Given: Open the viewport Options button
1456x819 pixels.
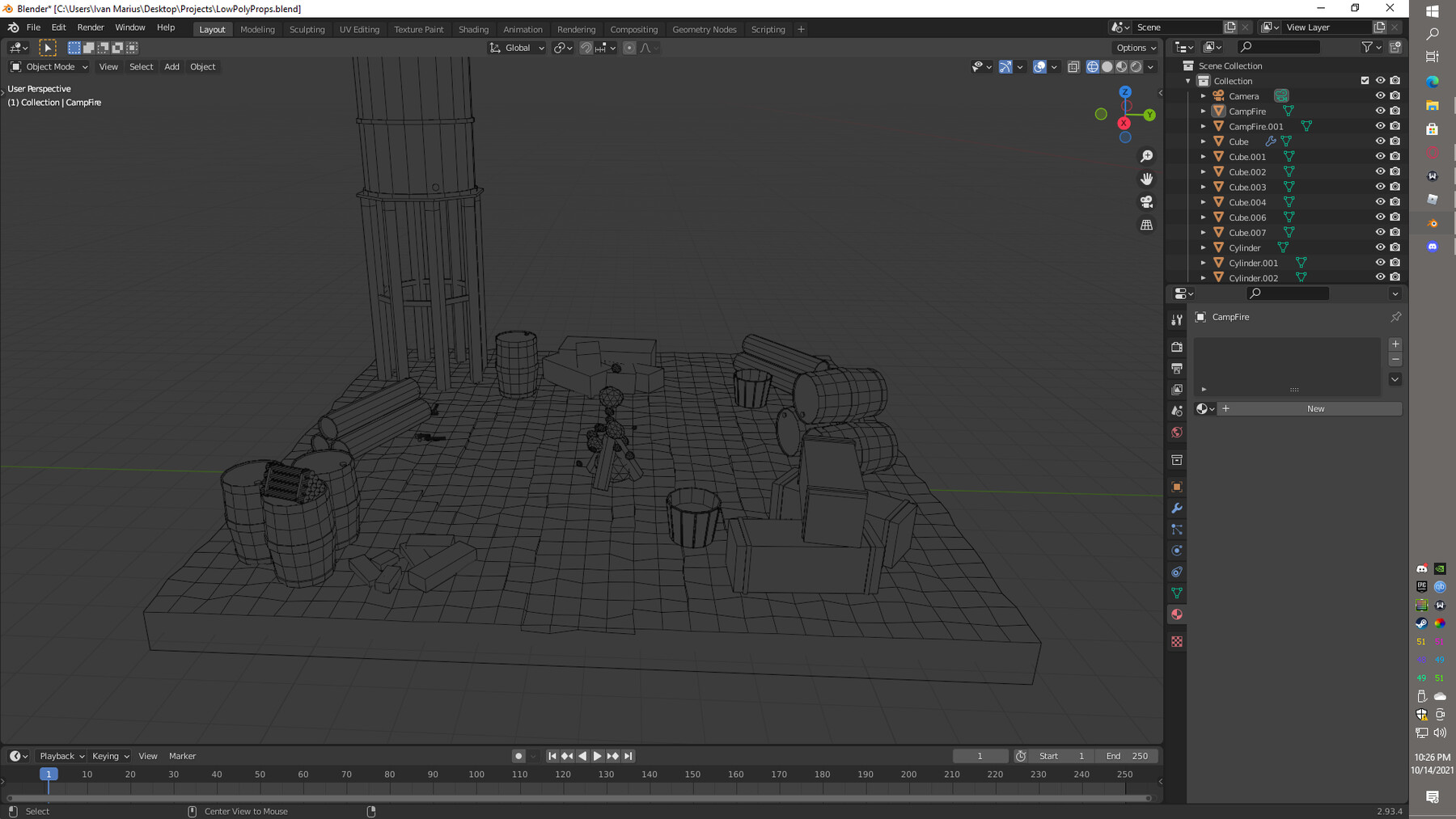Looking at the screenshot, I should click(1136, 48).
